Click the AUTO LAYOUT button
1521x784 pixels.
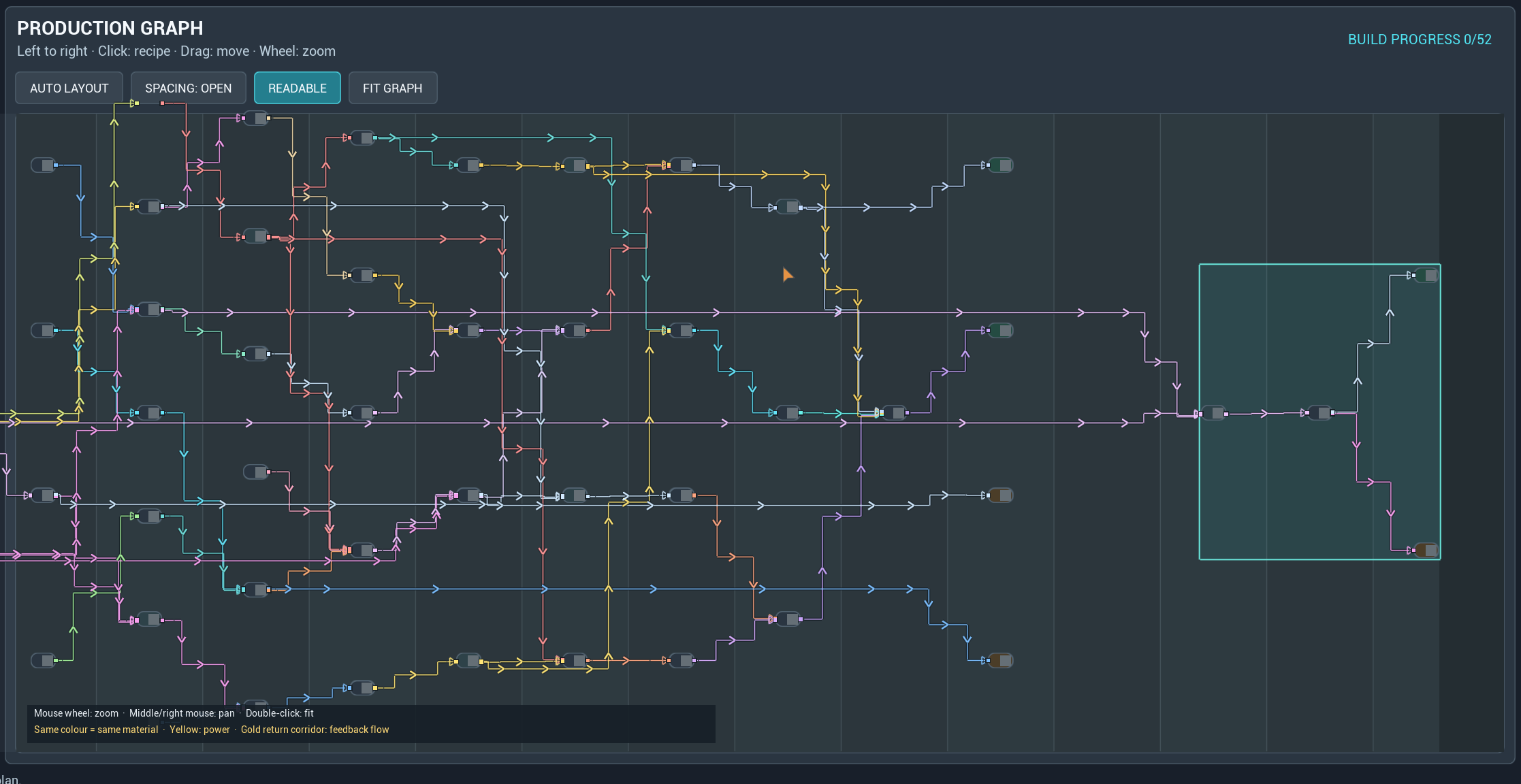click(69, 88)
